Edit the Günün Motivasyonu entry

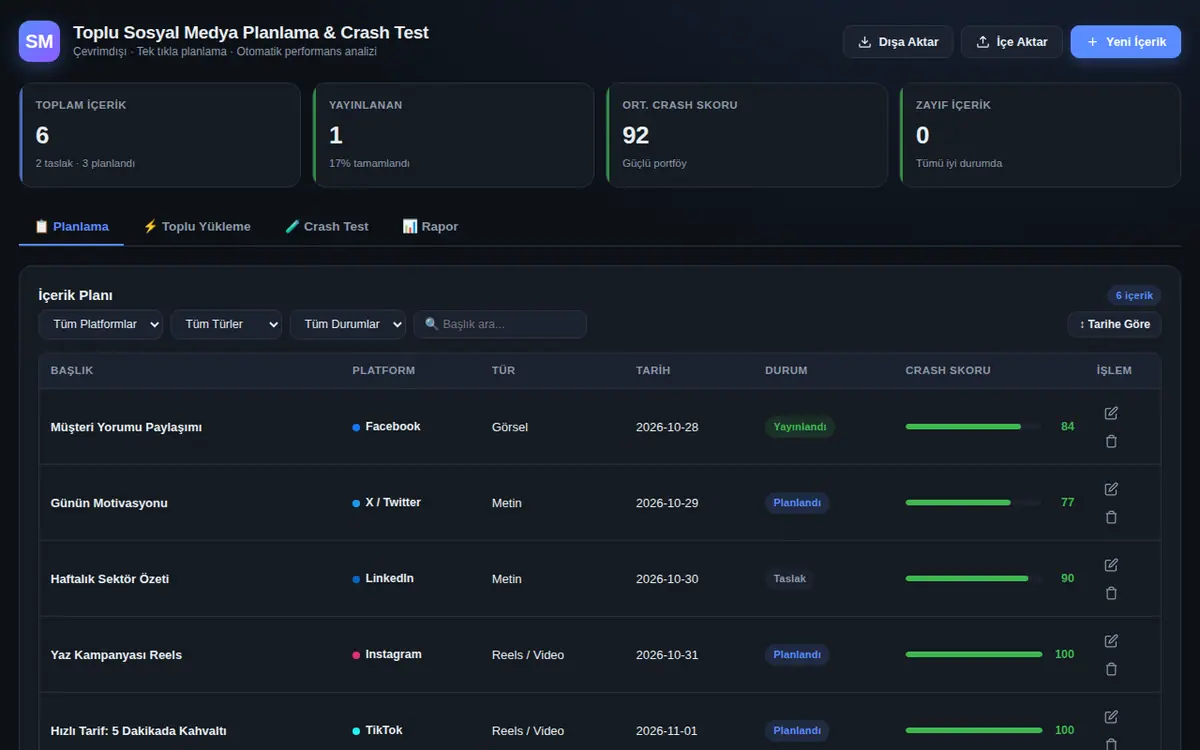point(1111,489)
